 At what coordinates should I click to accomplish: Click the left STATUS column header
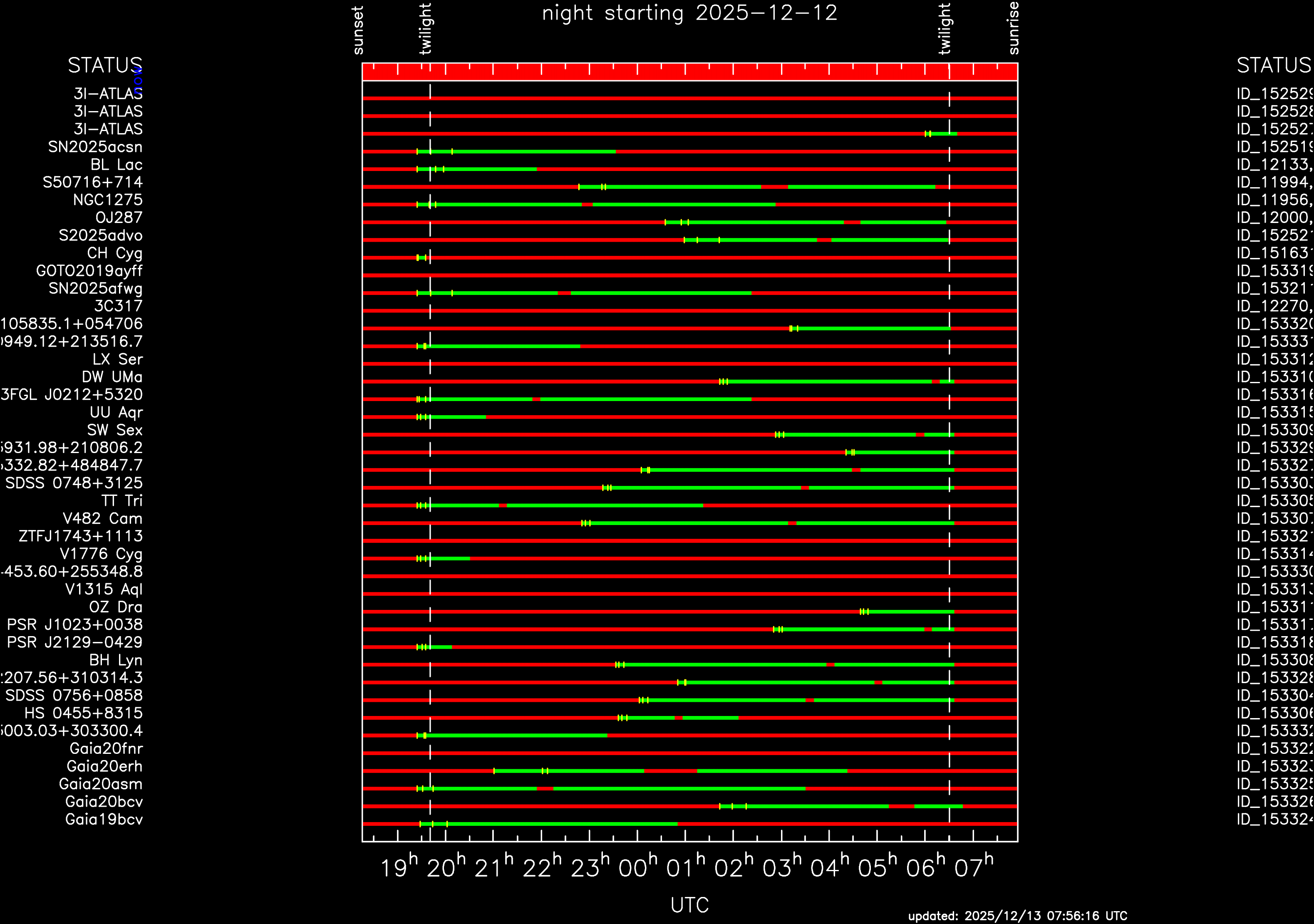pos(105,65)
